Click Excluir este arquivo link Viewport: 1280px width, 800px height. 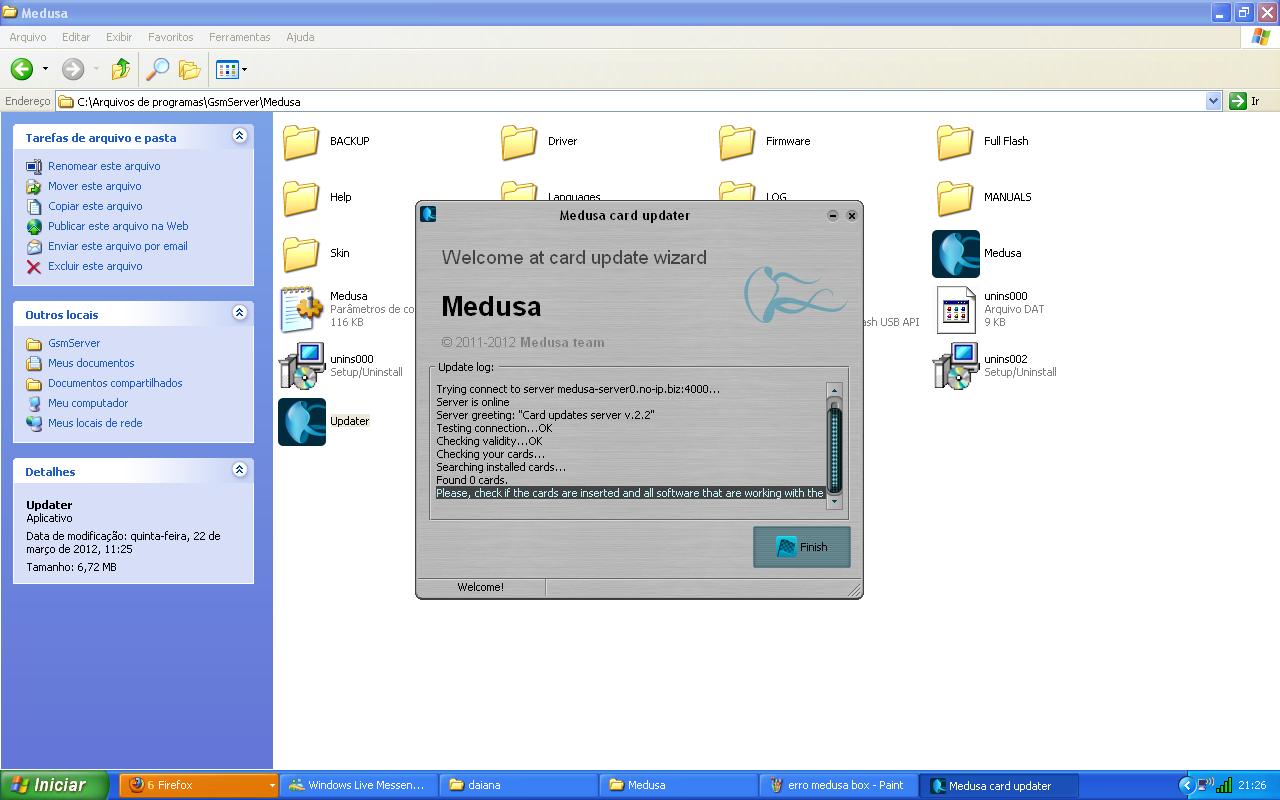coord(95,266)
